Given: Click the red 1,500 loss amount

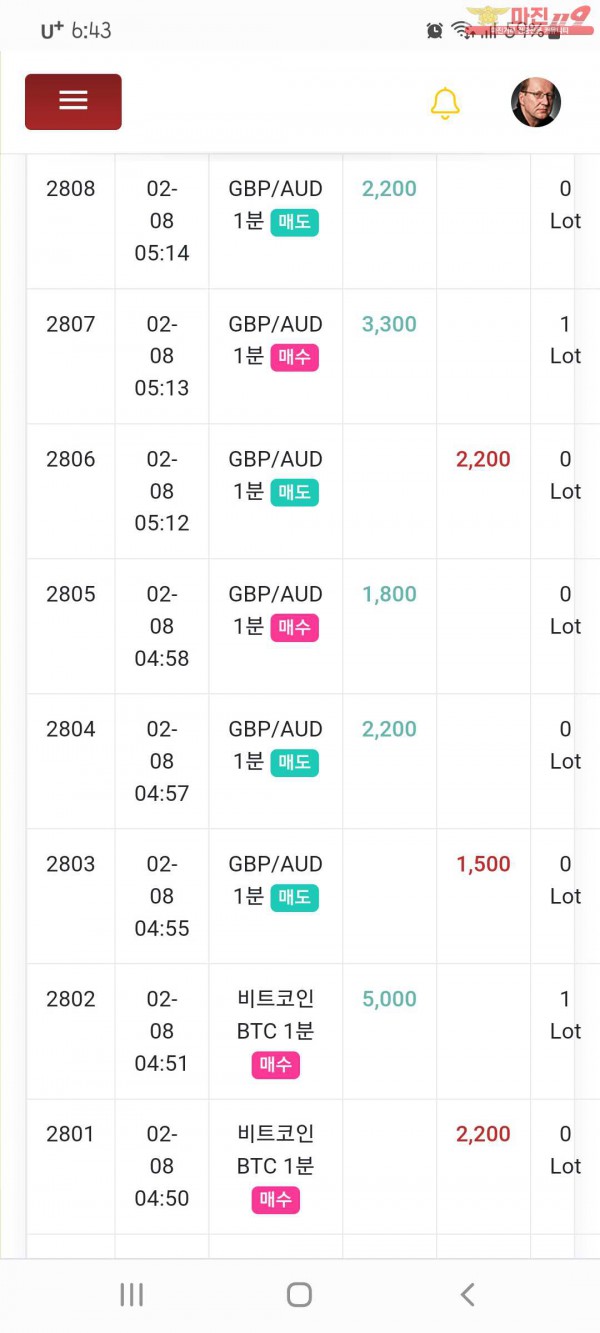Looking at the screenshot, I should coord(483,864).
